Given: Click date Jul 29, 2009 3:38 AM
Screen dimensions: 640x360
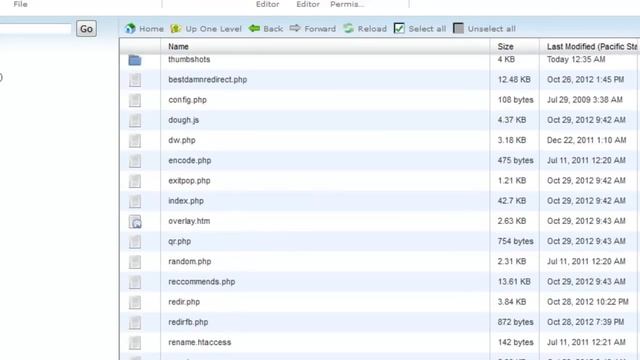Looking at the screenshot, I should pos(585,100).
